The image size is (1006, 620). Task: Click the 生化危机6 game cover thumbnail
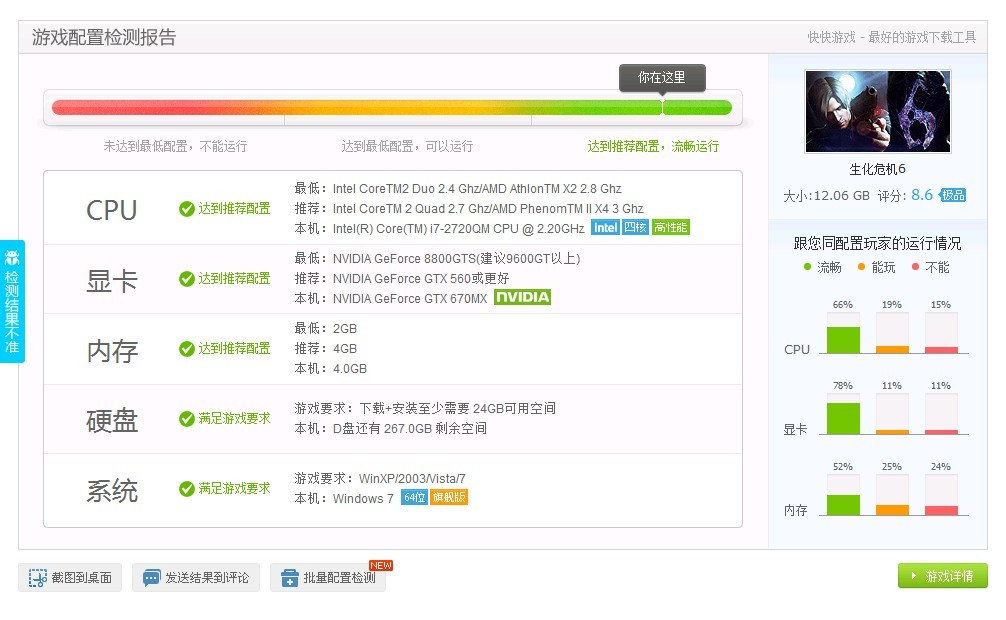878,111
